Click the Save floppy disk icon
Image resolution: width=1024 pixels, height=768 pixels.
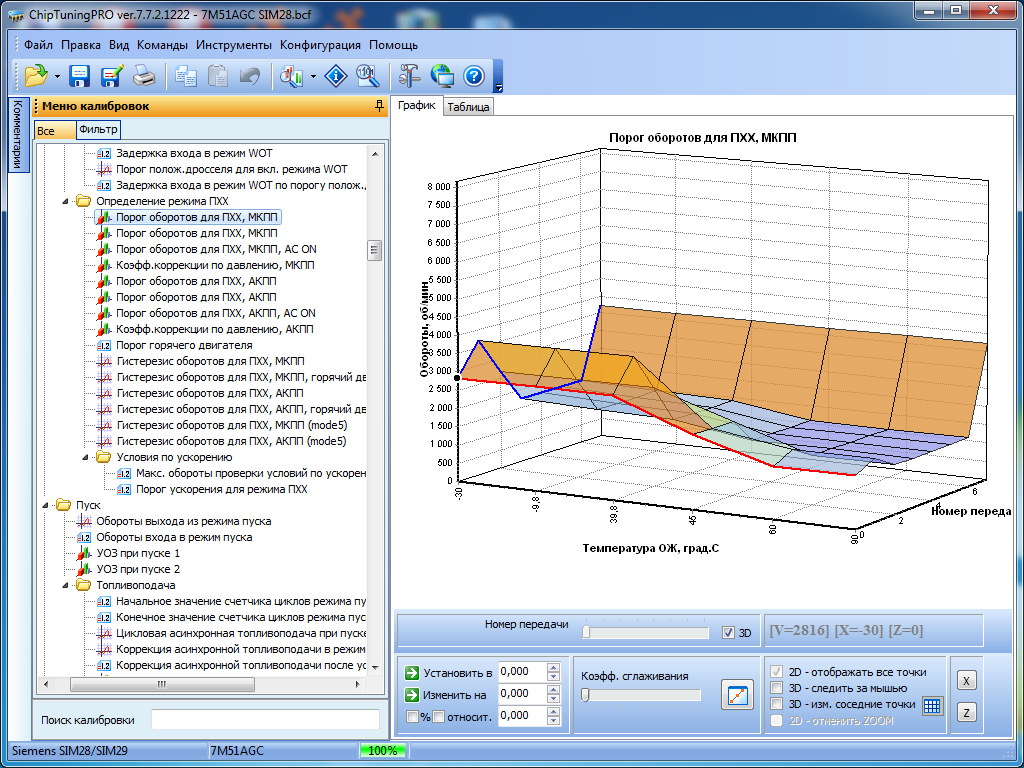pyautogui.click(x=80, y=75)
